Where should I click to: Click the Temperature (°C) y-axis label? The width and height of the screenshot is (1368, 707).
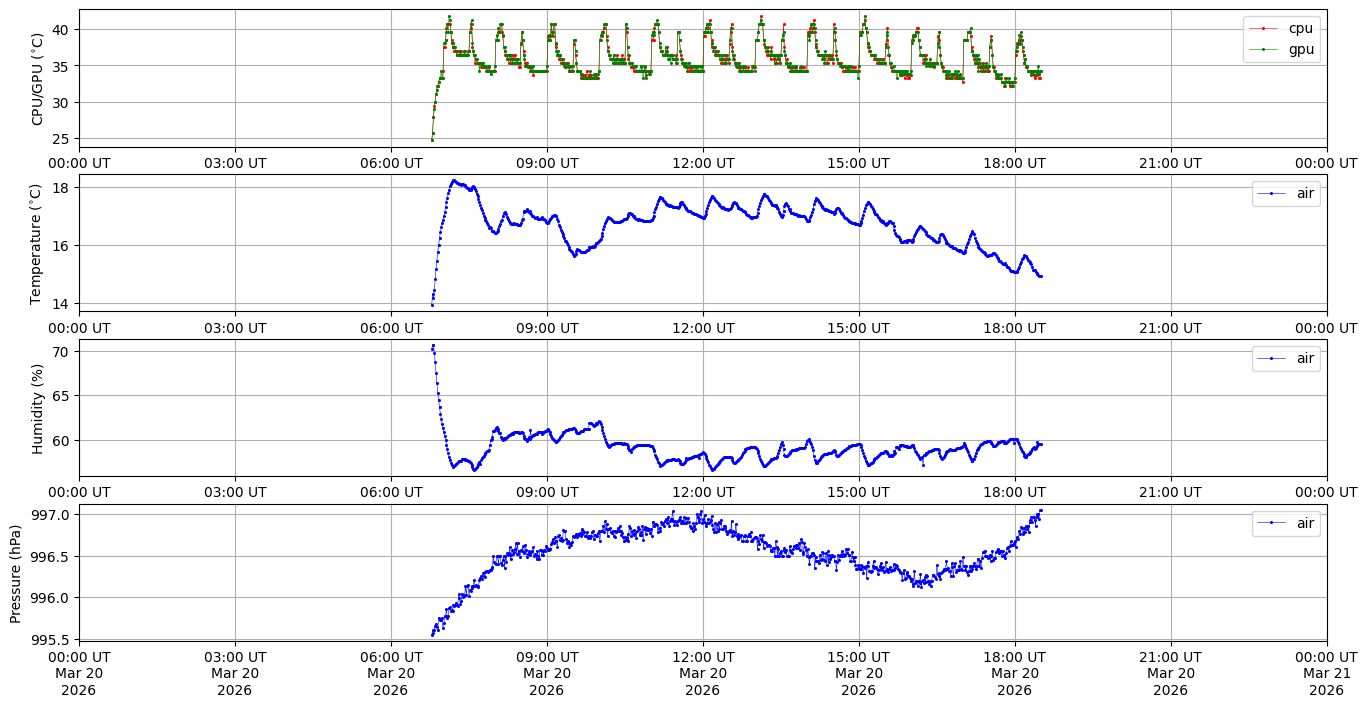[38, 243]
